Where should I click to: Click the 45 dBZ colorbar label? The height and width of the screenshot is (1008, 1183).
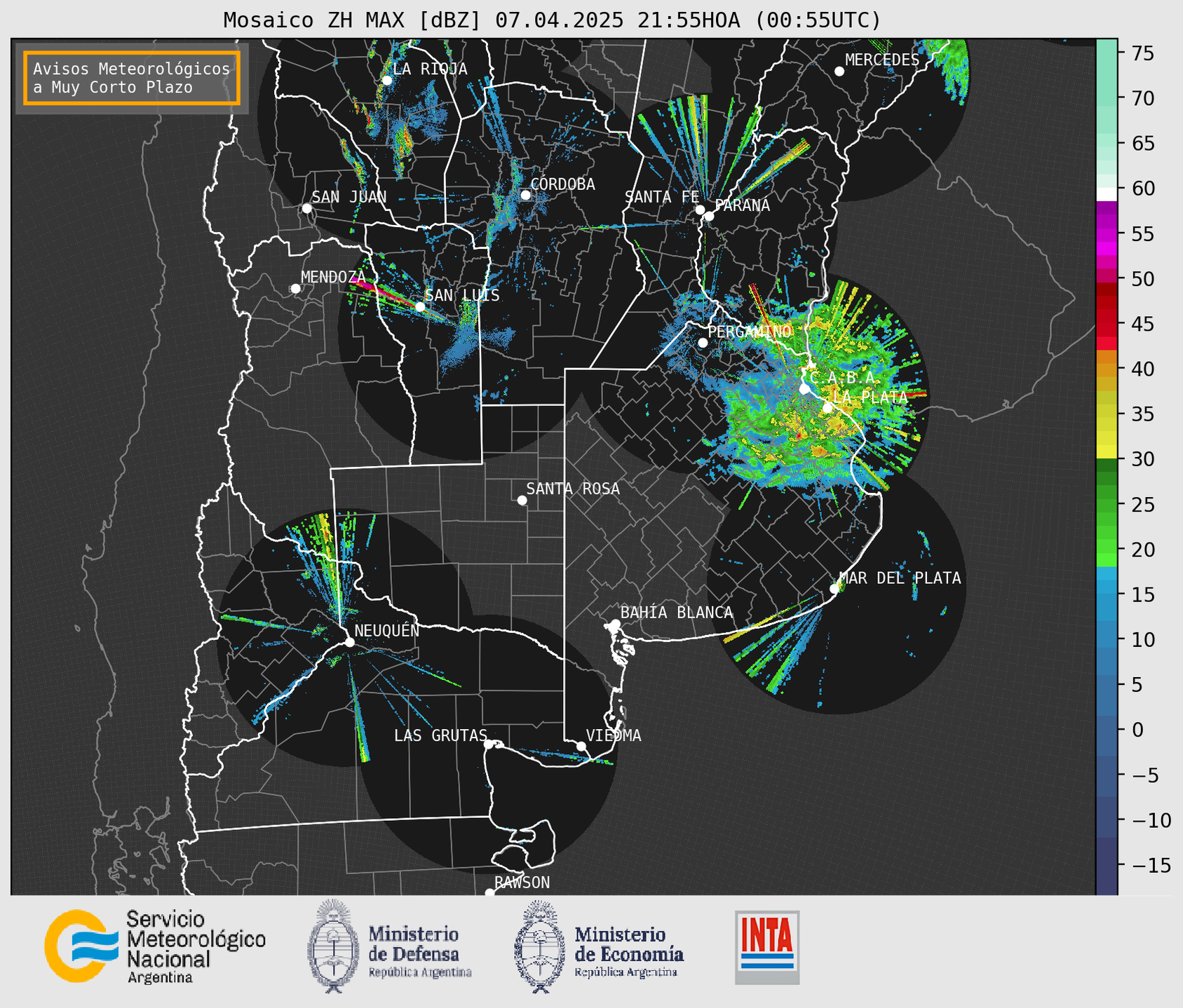[1142, 324]
